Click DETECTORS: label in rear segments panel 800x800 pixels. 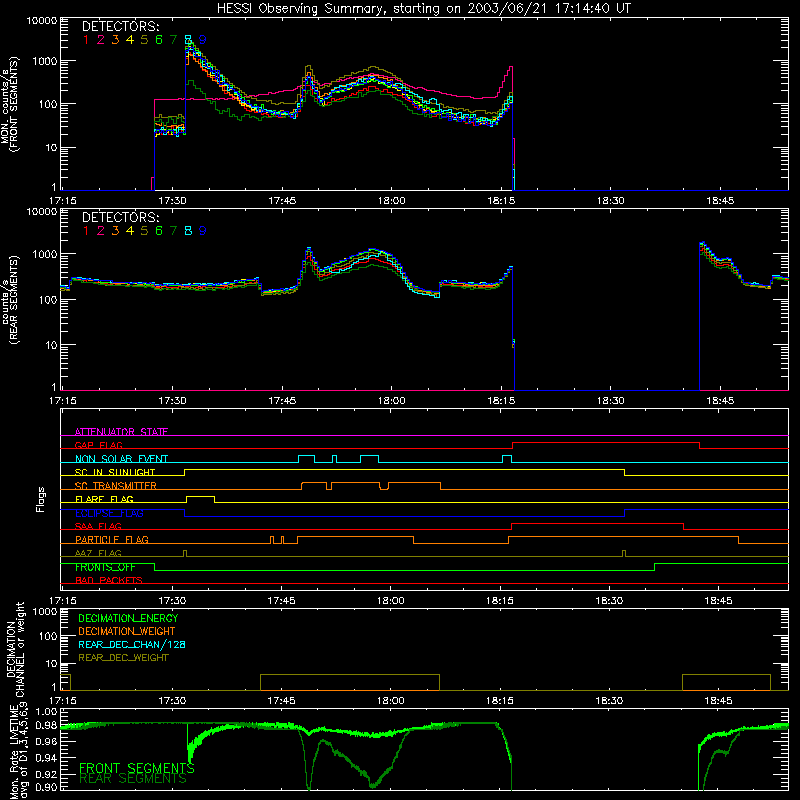(120, 217)
